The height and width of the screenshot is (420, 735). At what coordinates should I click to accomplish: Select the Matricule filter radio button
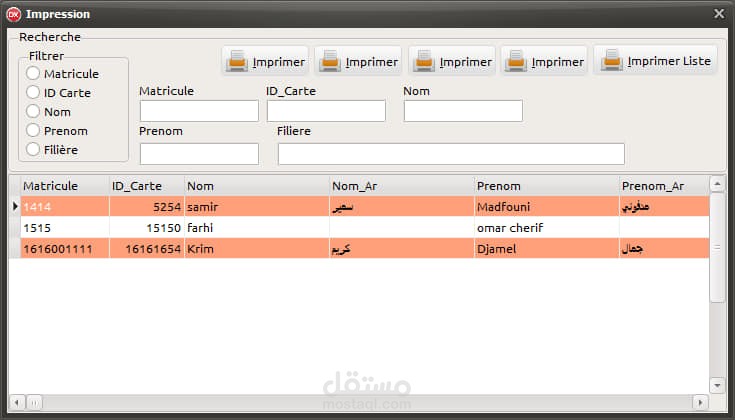coord(33,73)
